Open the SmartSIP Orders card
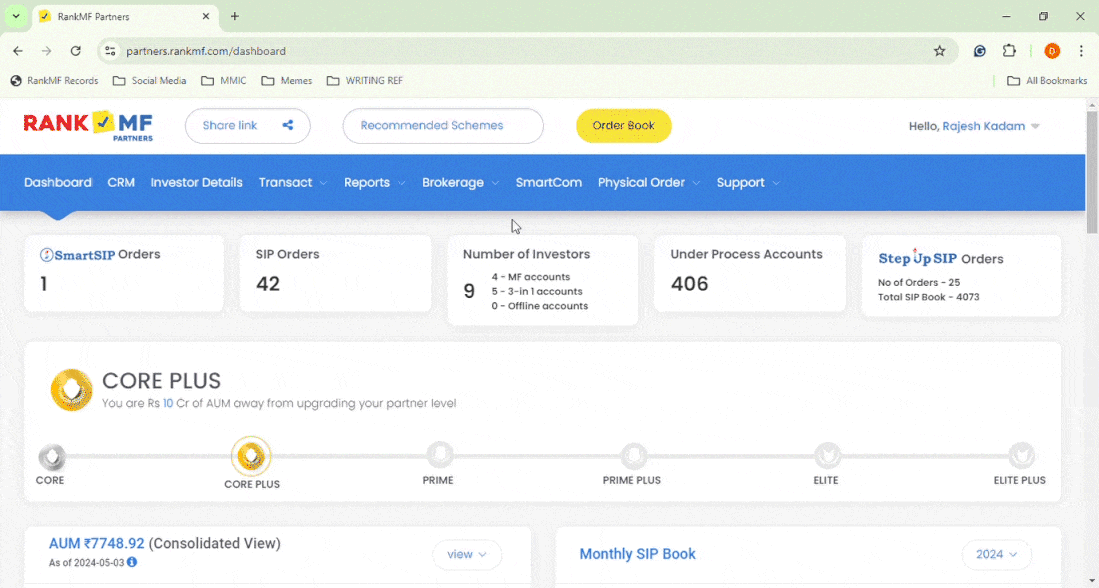The image size is (1099, 588). [x=124, y=273]
